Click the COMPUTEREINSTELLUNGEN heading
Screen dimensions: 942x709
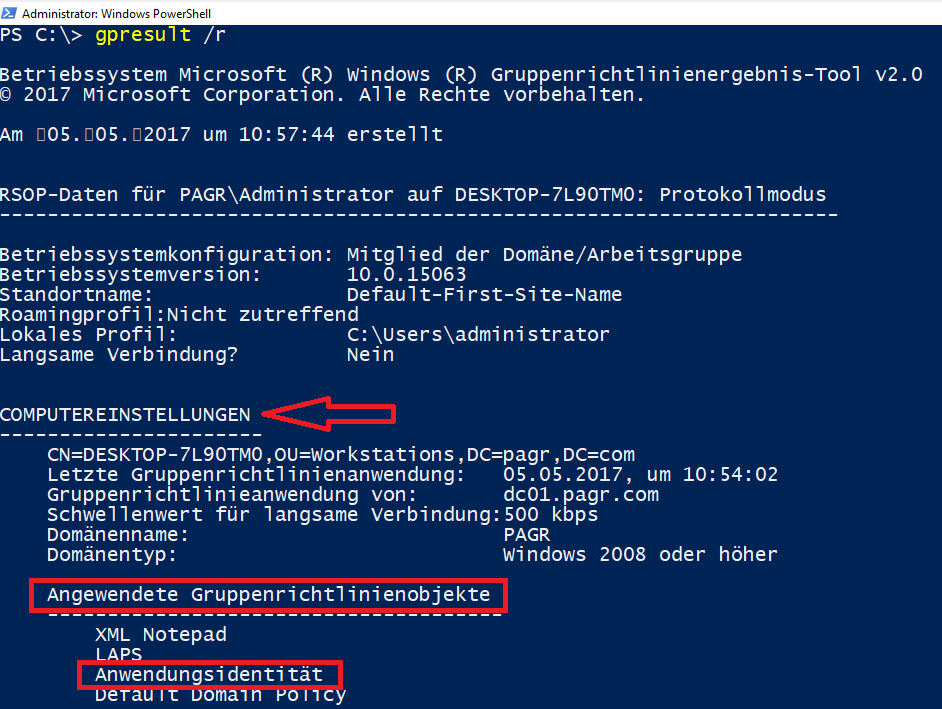point(125,414)
